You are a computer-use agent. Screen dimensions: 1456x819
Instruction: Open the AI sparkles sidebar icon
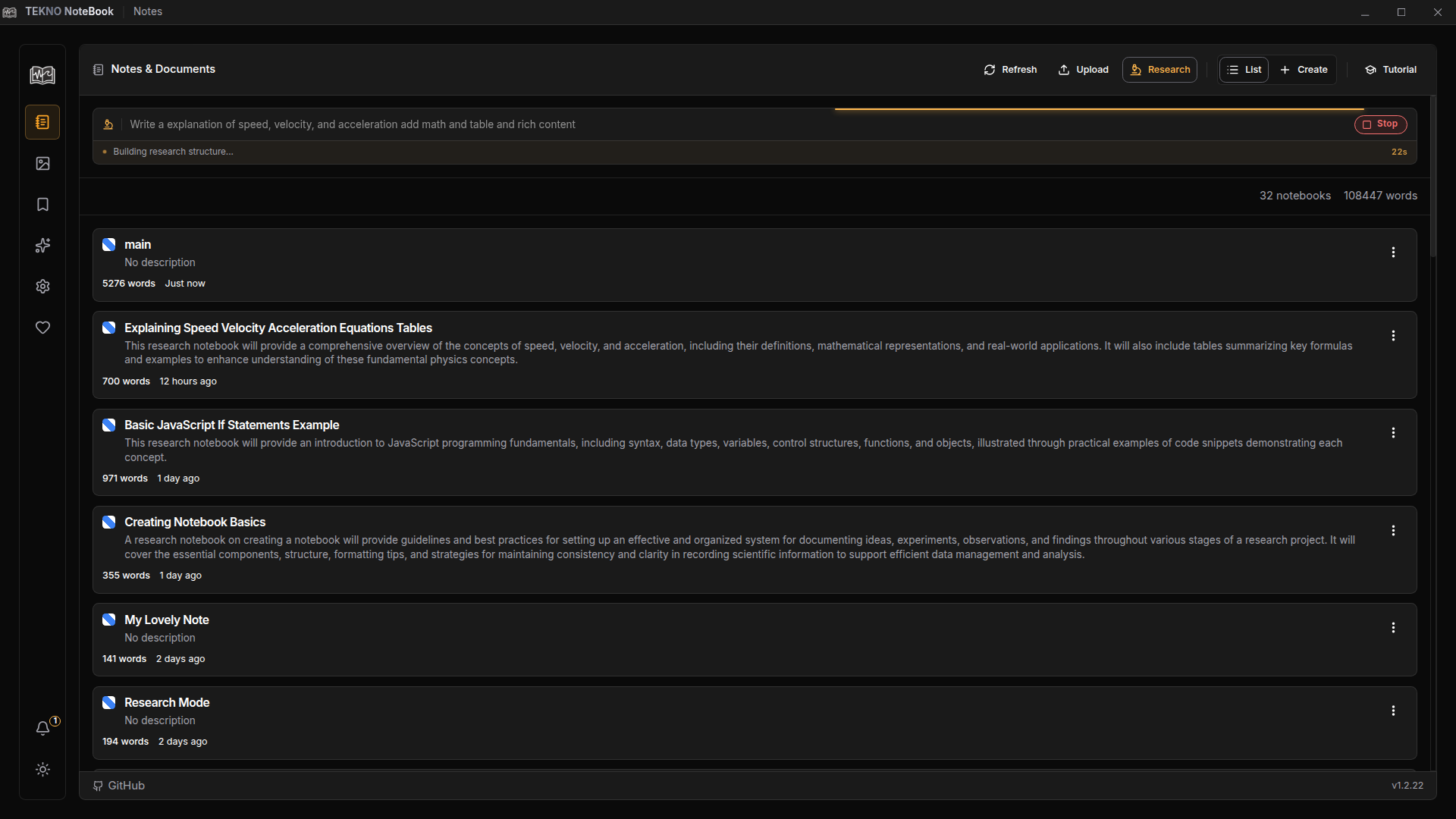click(x=42, y=246)
